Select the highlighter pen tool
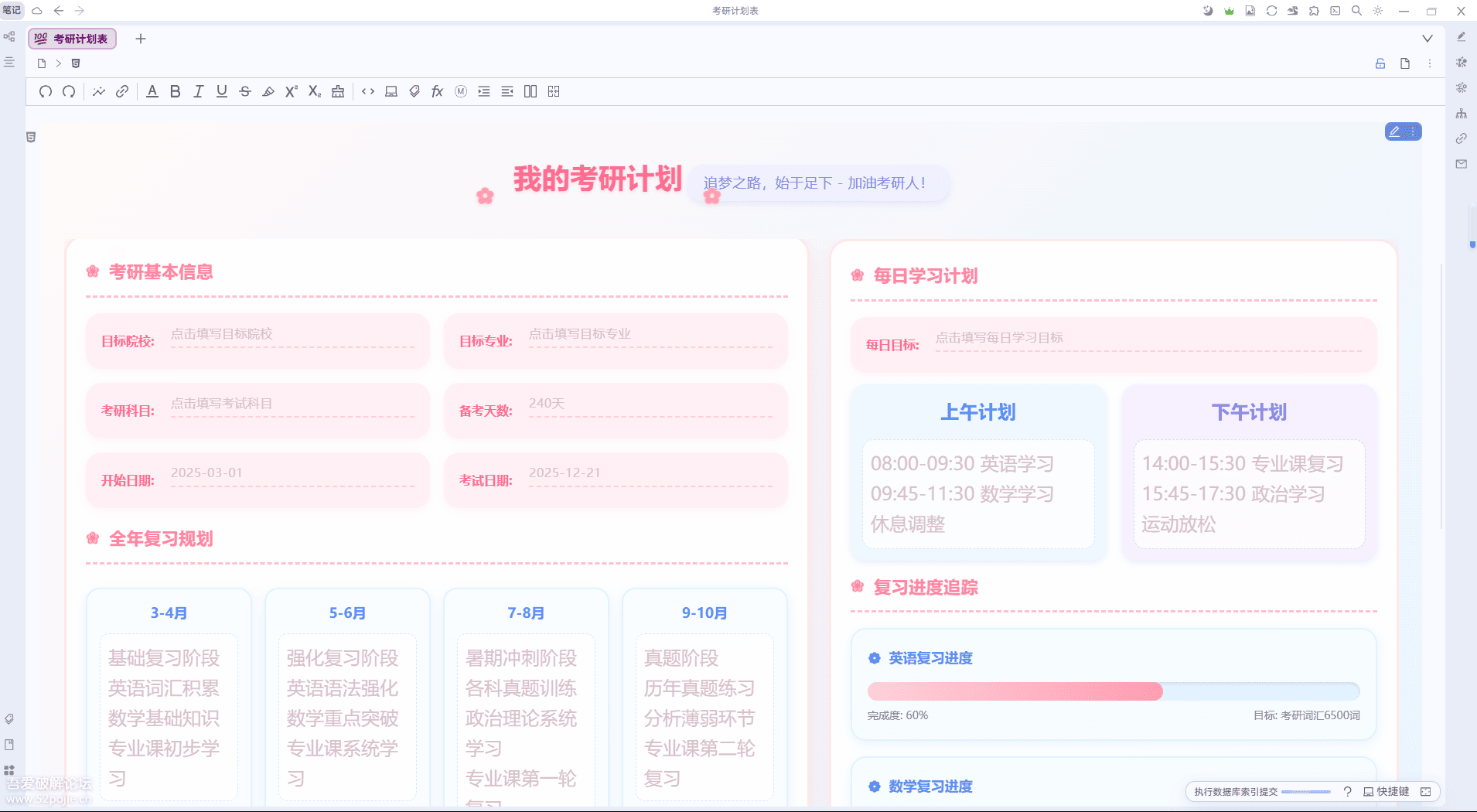 point(268,91)
